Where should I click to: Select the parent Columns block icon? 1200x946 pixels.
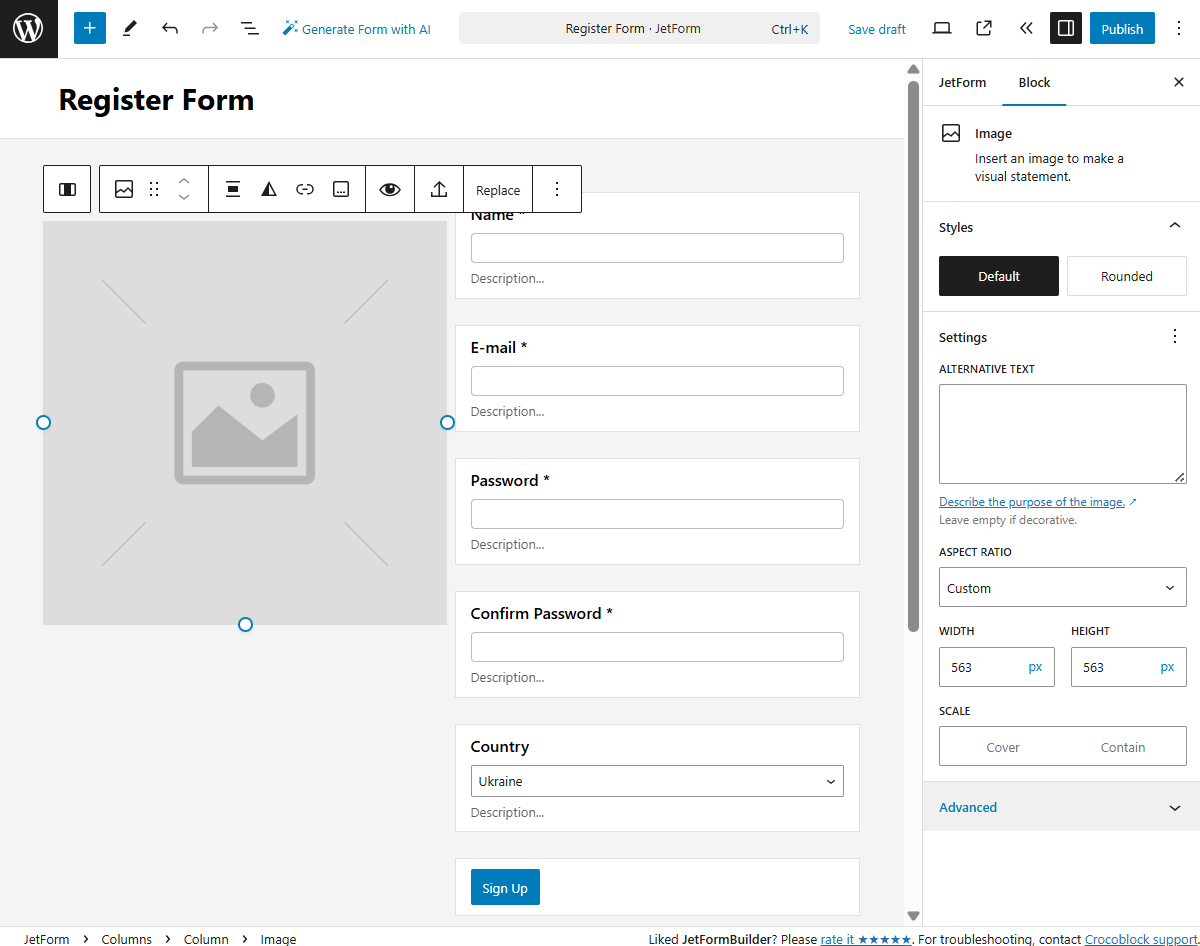click(66, 188)
